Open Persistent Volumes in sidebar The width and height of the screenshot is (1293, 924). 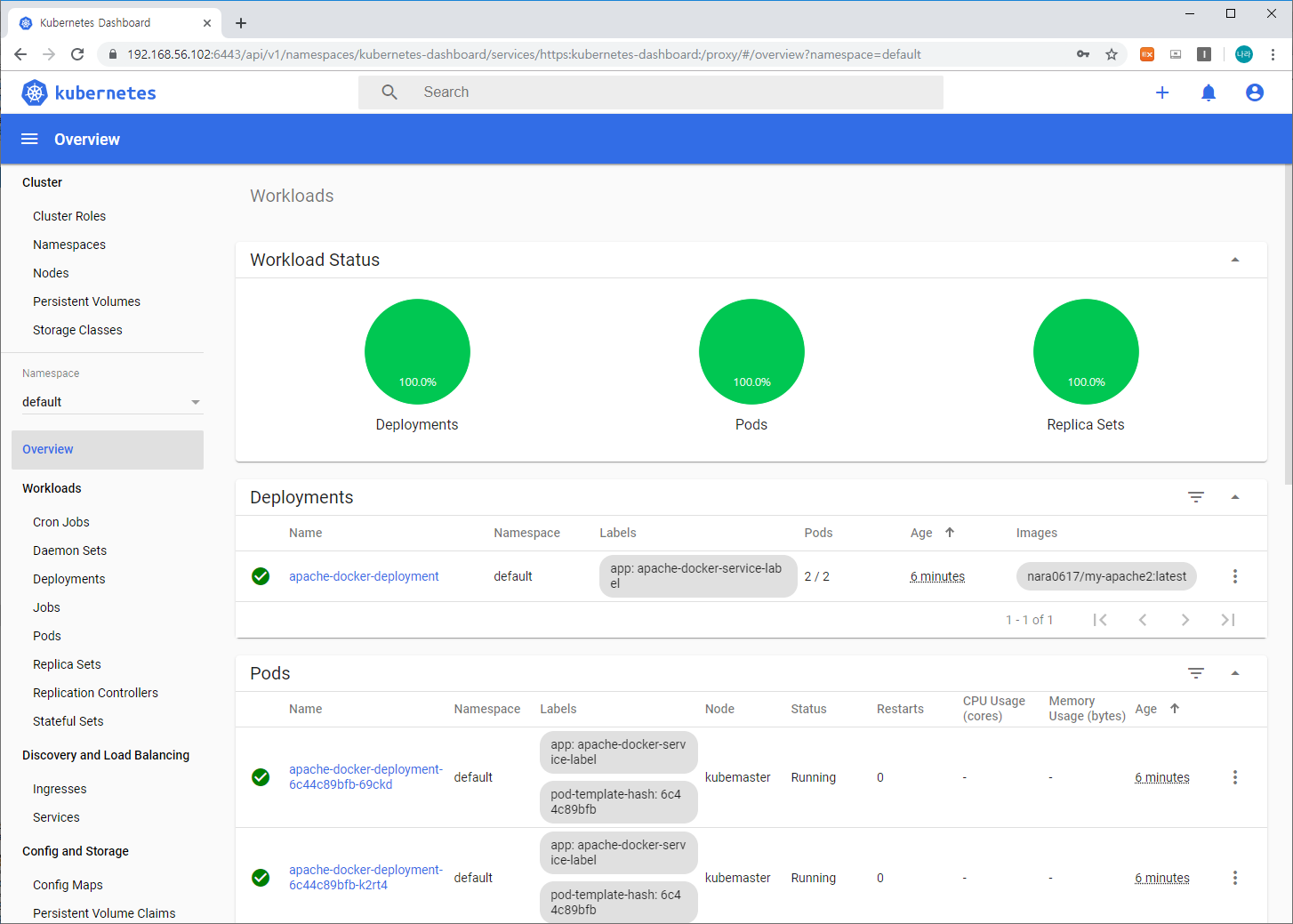tap(86, 301)
